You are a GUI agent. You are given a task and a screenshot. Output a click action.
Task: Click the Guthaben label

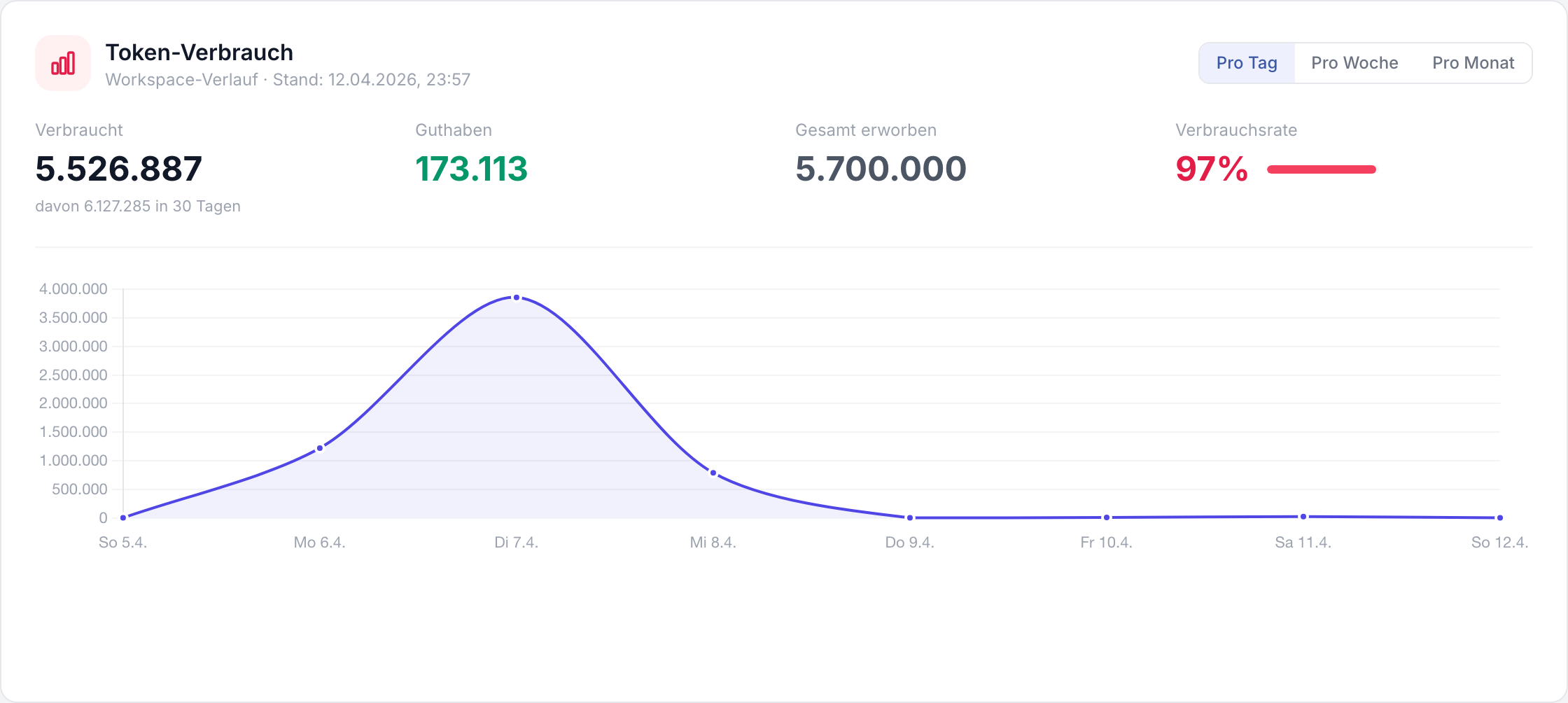pos(454,130)
